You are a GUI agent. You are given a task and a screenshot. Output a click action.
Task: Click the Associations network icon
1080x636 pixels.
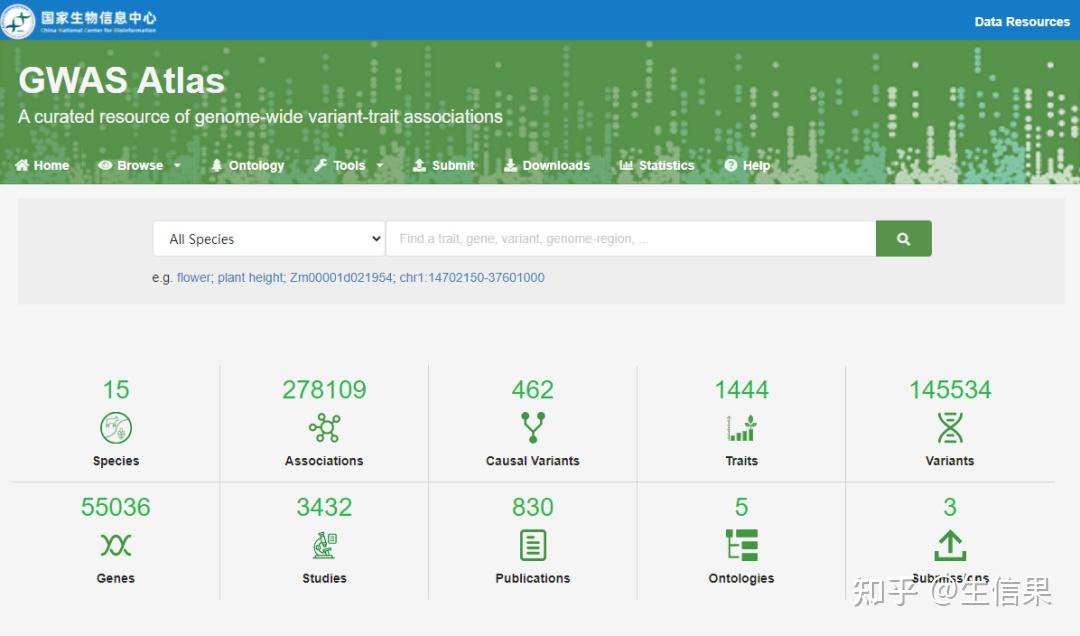(324, 428)
